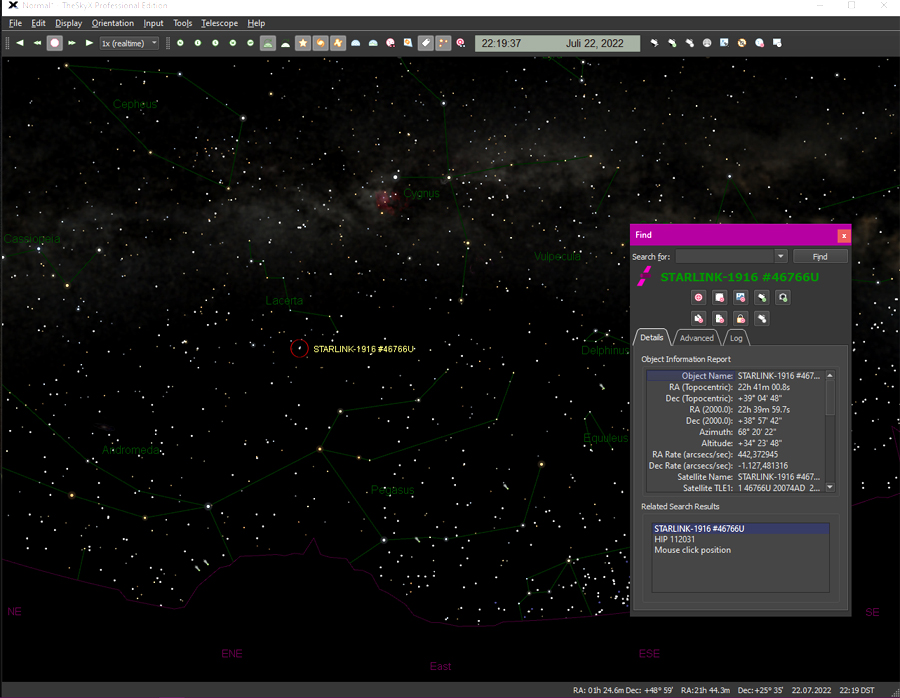Stop time flow with the stop button
Viewport: 900px width, 698px height.
55,43
